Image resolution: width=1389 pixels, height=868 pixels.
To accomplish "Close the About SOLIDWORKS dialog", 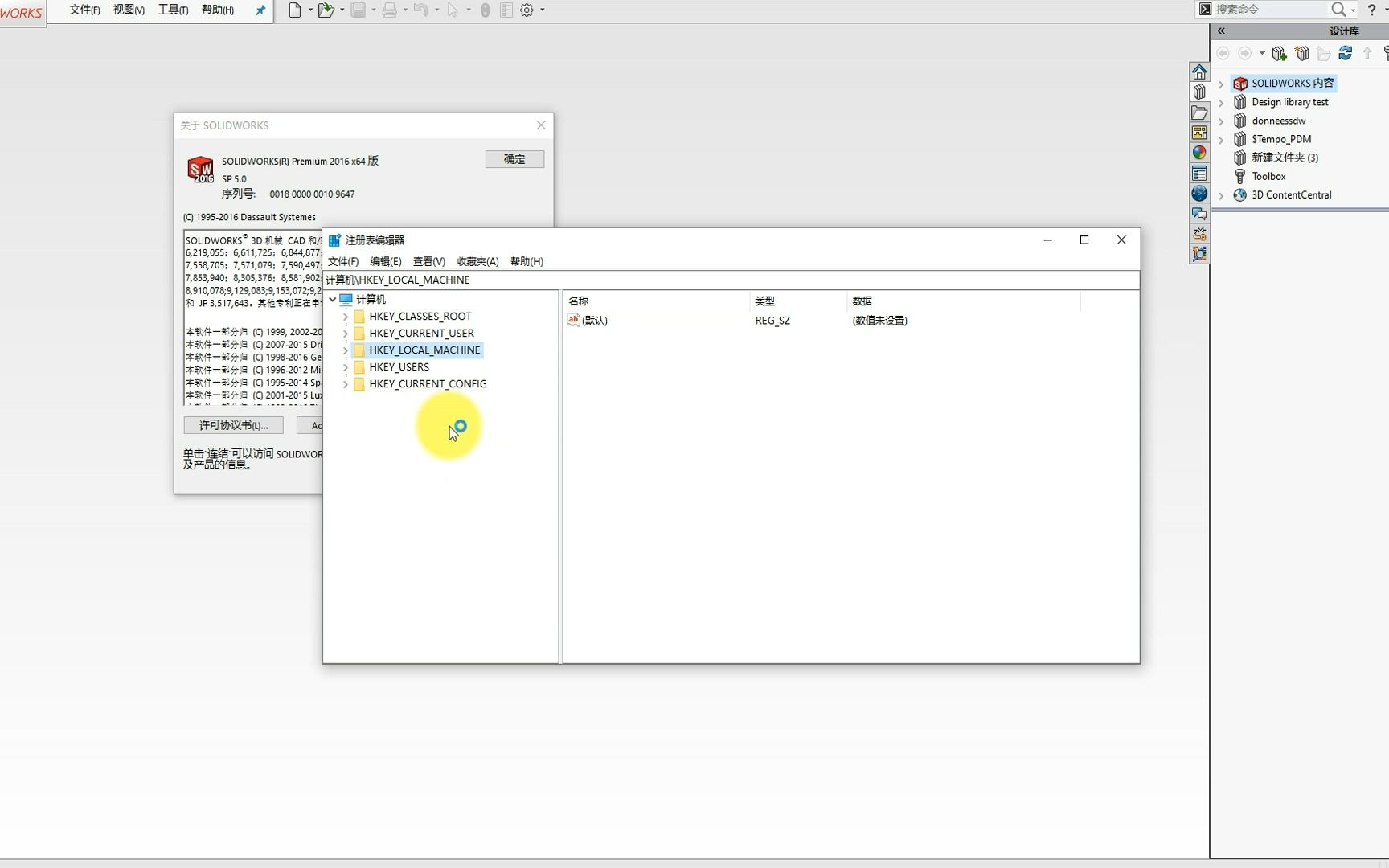I will (541, 125).
